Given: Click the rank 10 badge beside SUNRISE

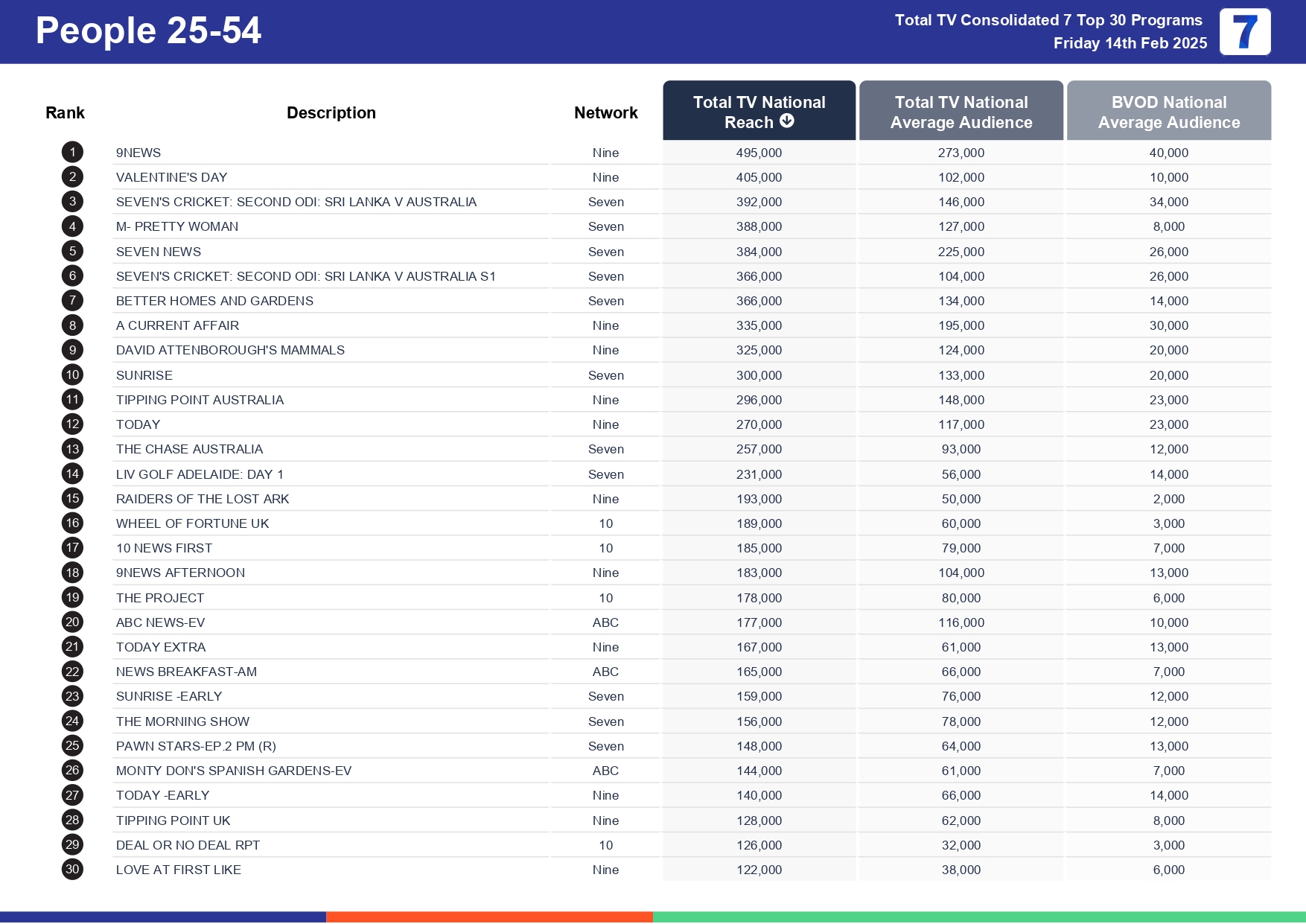Looking at the screenshot, I should click(71, 375).
